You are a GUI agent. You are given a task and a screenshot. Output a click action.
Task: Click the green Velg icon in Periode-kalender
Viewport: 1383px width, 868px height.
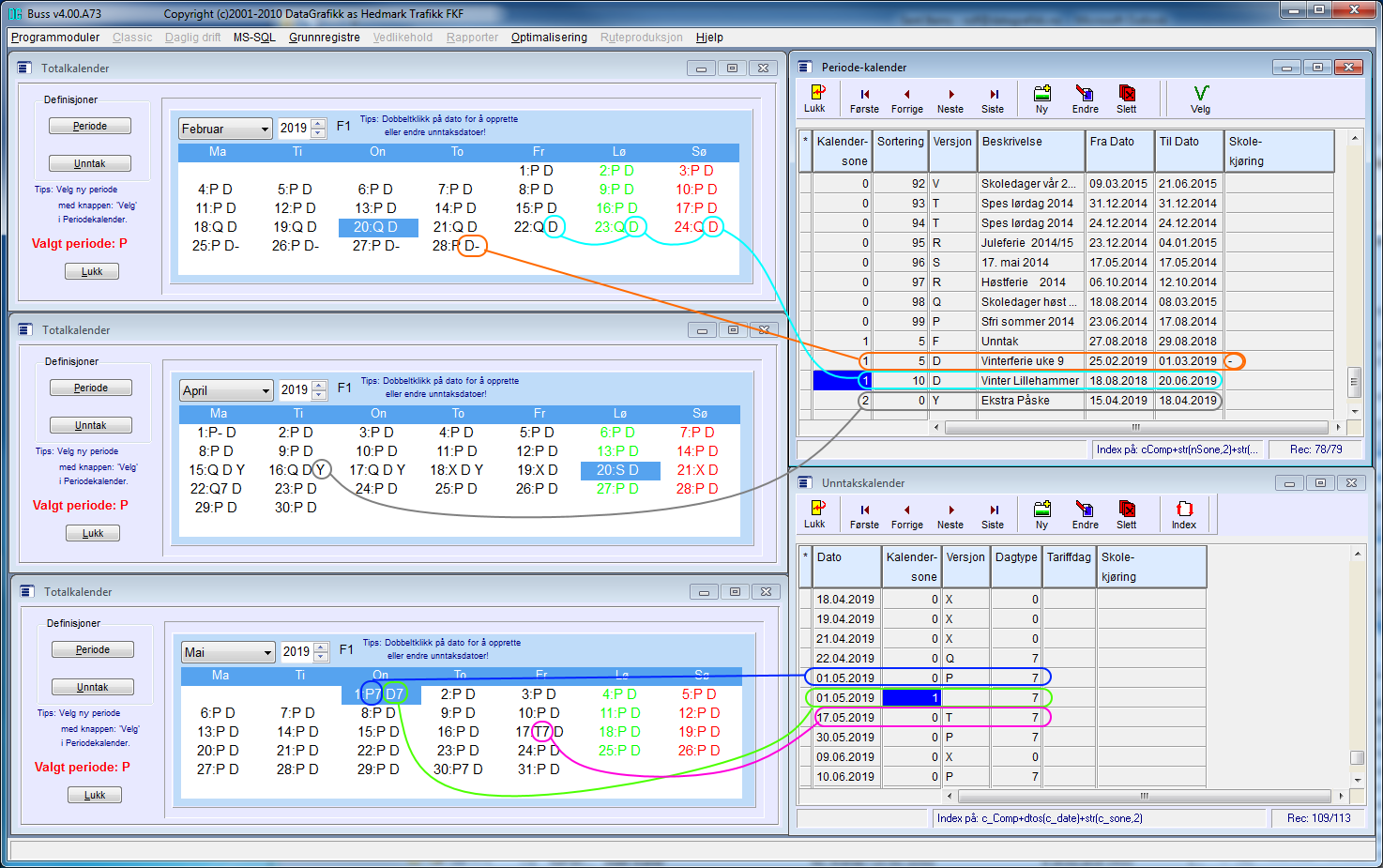(1200, 99)
